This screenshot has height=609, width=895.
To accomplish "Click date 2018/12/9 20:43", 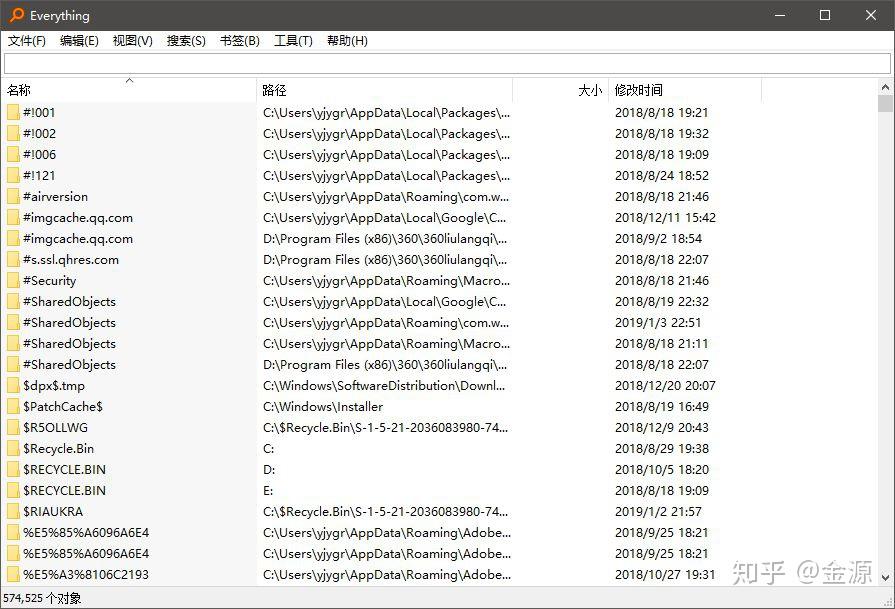I will click(662, 427).
